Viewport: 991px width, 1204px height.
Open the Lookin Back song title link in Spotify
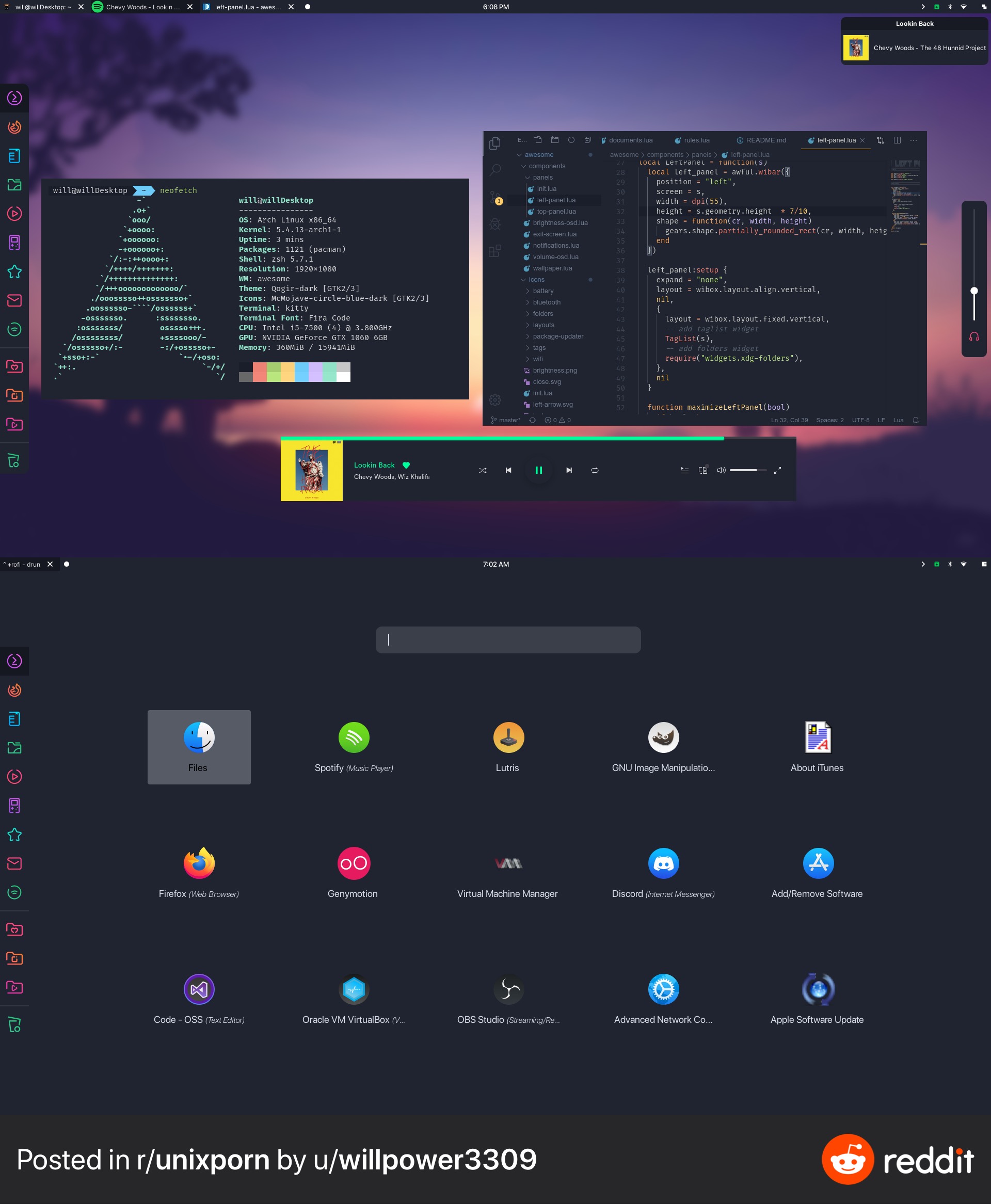coord(374,465)
